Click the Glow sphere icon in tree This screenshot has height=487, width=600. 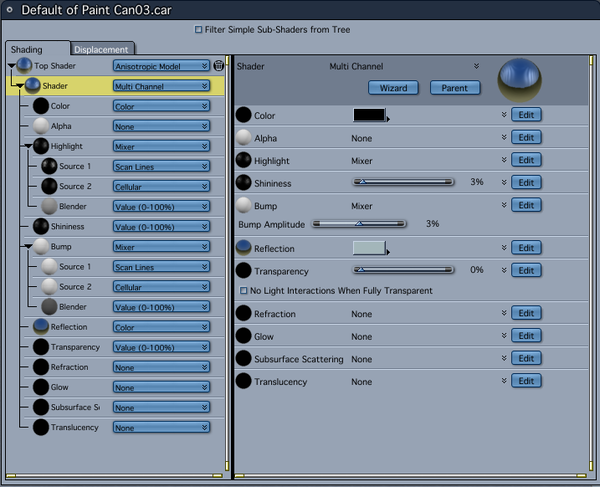41,387
